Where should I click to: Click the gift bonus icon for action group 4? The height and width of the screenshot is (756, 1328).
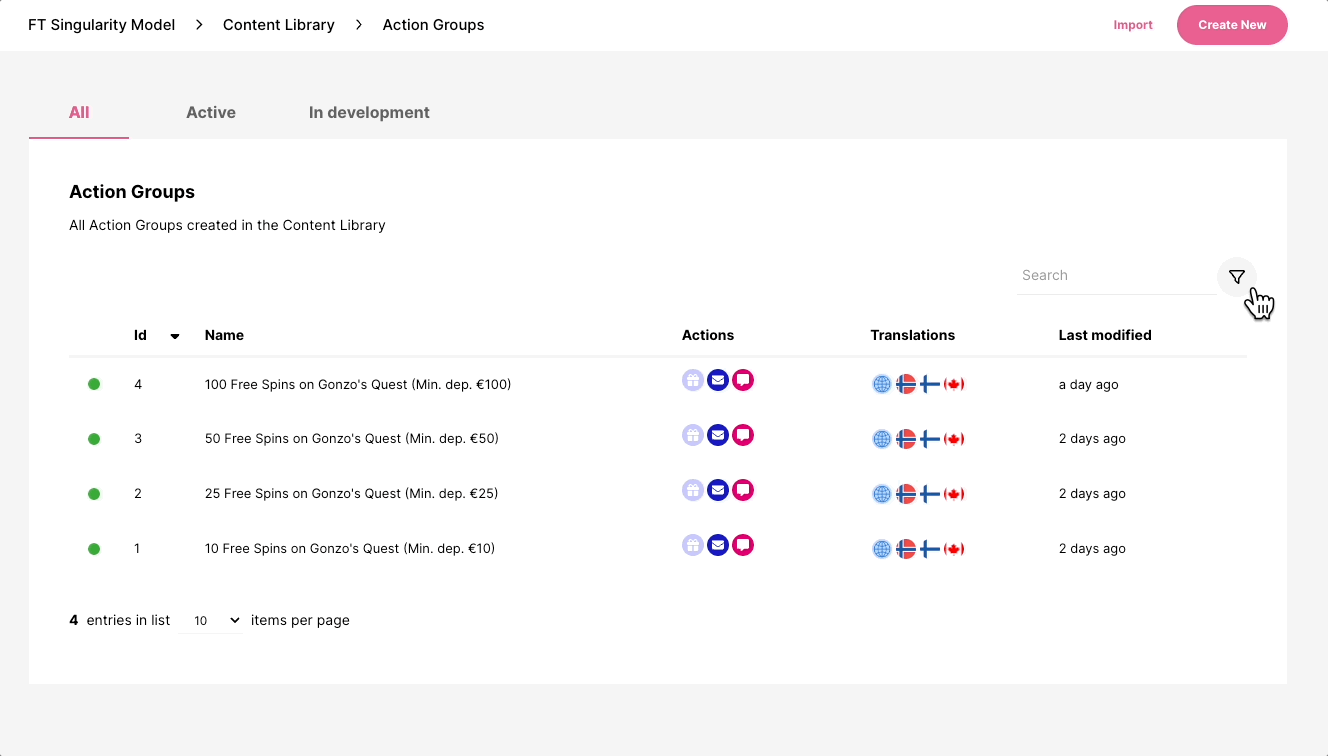click(692, 380)
